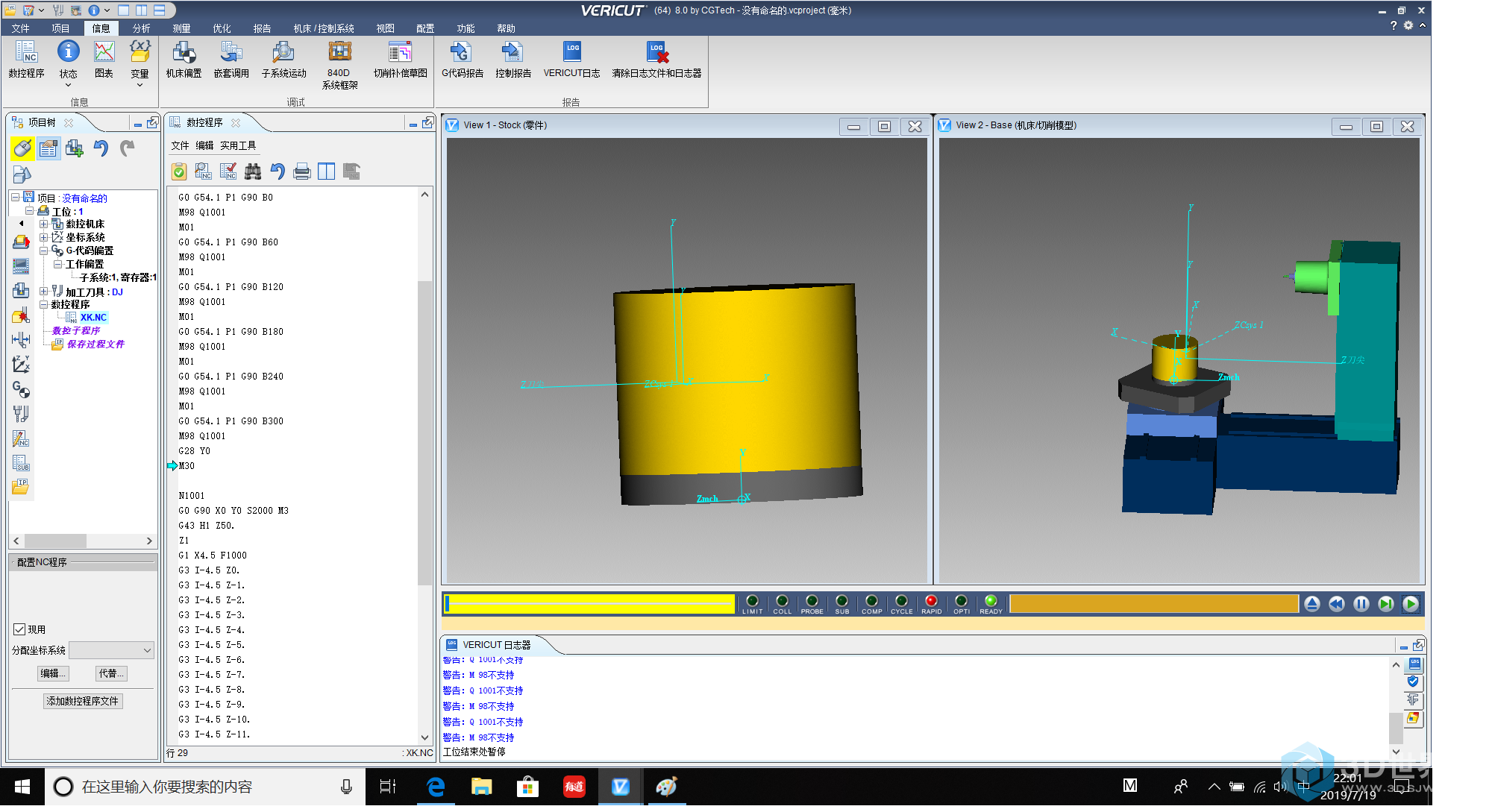Switch to the 分析 ribbon tab
This screenshot has width=1492, height=812.
[141, 28]
